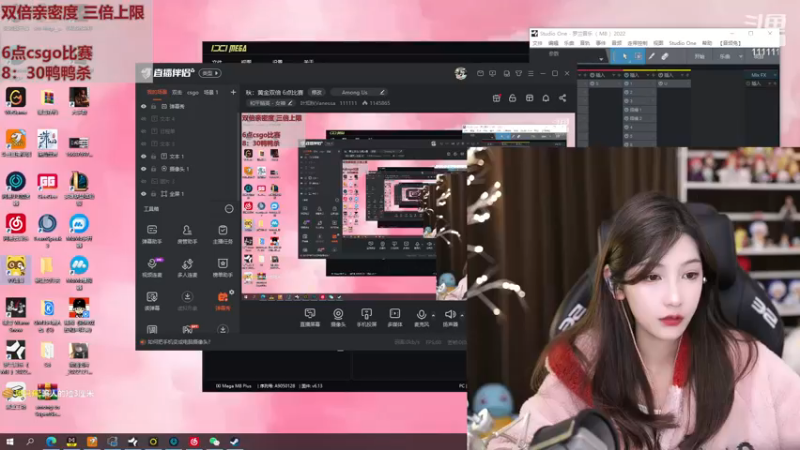Open the 弹幕助手 tool in the toolbox
Screen dimensions: 800x450
[152, 234]
